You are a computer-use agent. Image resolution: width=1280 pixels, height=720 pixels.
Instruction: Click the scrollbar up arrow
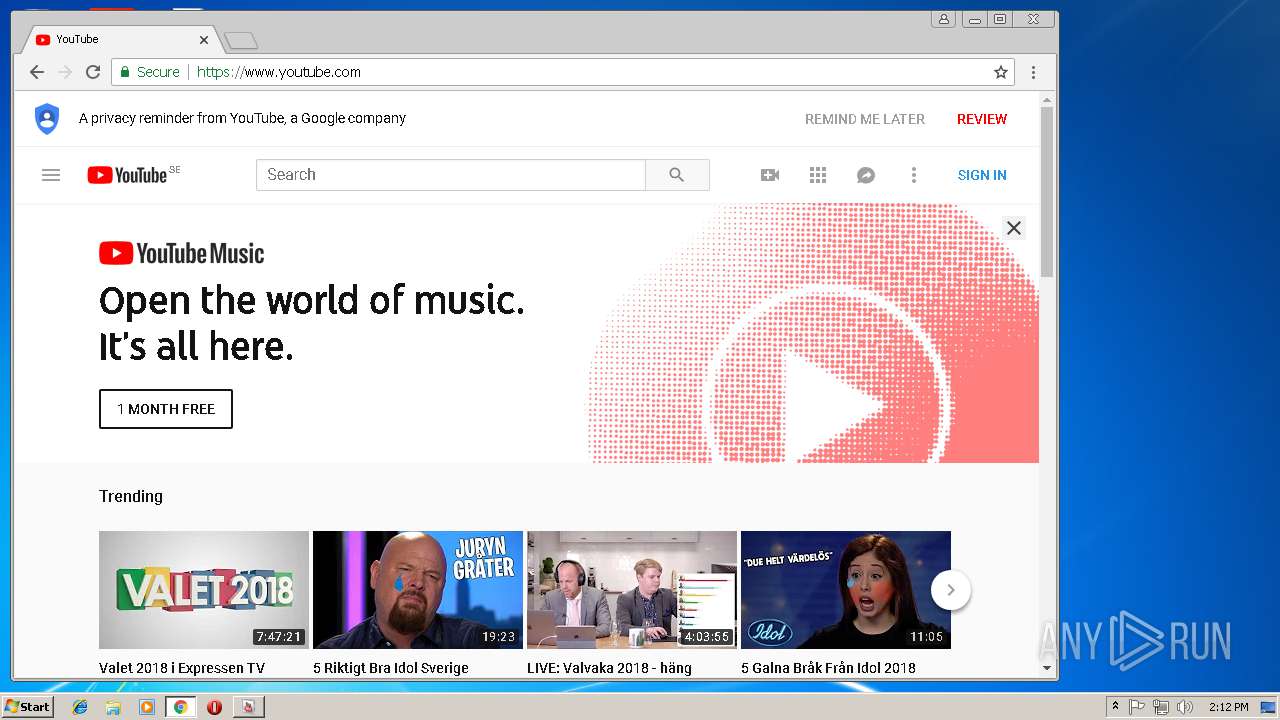1047,100
